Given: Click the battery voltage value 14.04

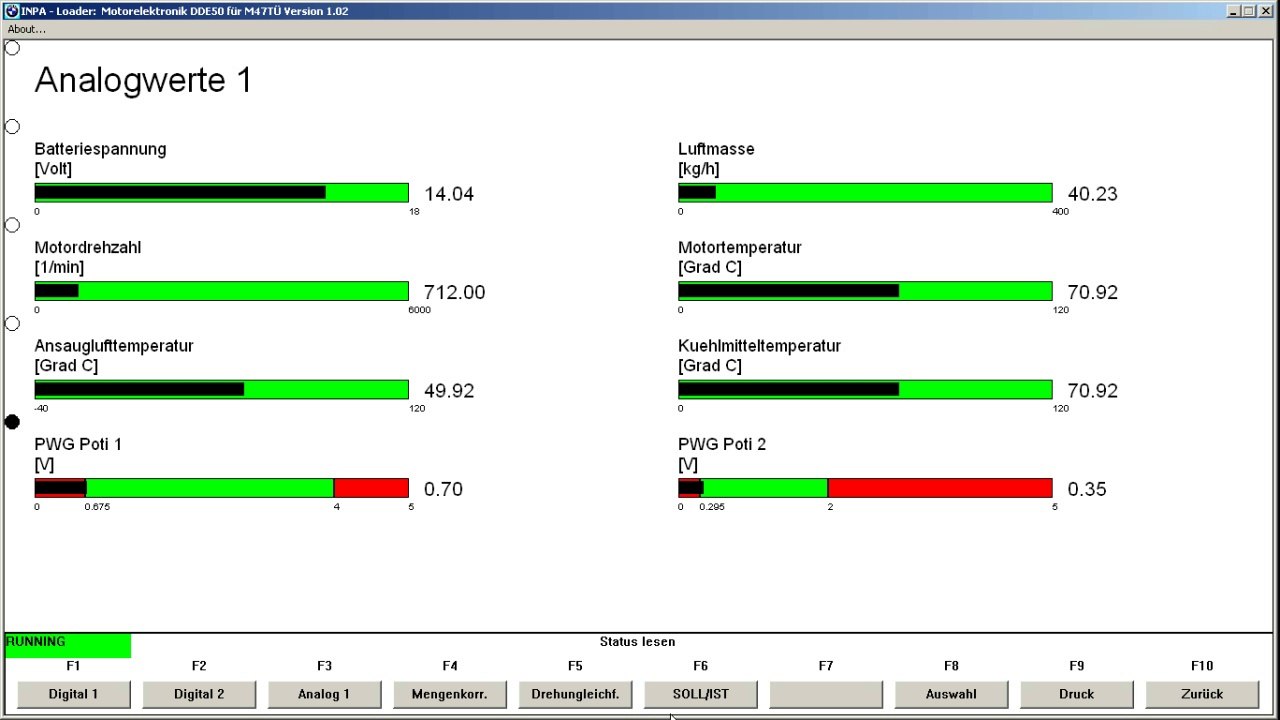Looking at the screenshot, I should (x=449, y=194).
